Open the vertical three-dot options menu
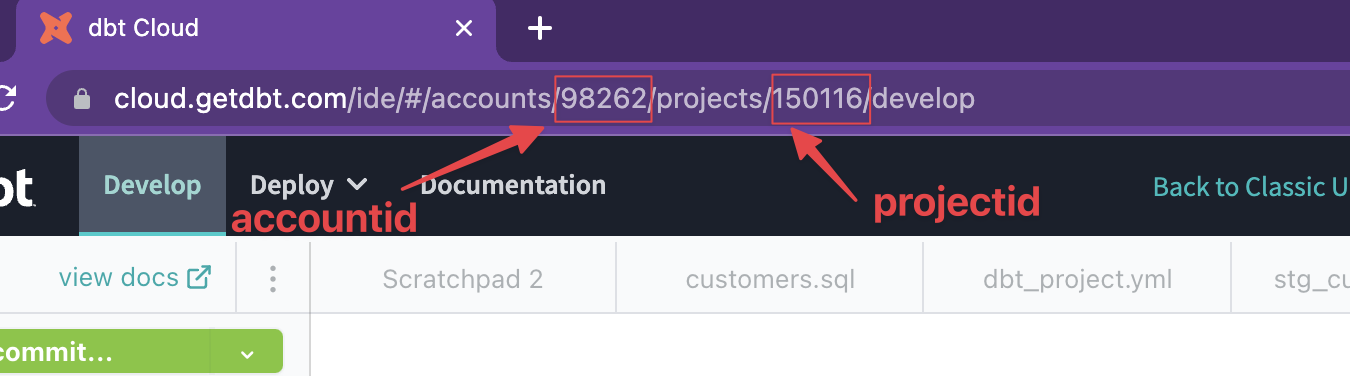Viewport: 1350px width, 376px height. click(273, 278)
